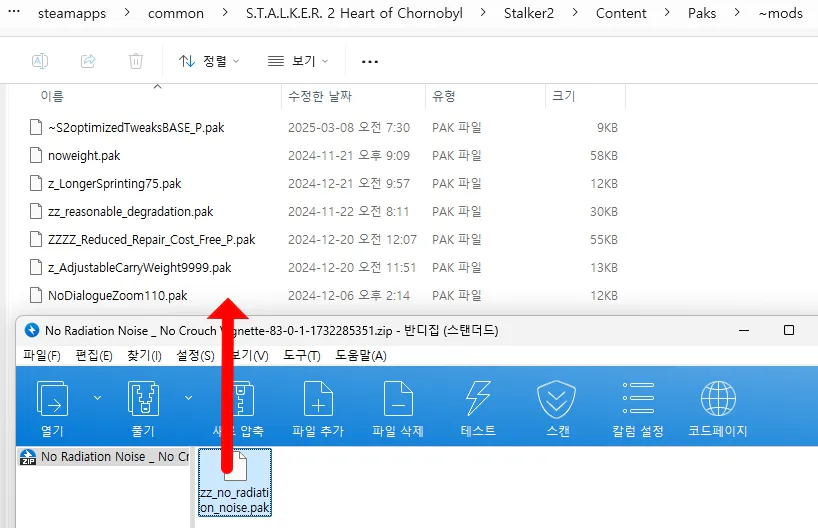818x528 pixels.
Task: Open dropdown arrow next to 열기 button
Action: pos(97,397)
